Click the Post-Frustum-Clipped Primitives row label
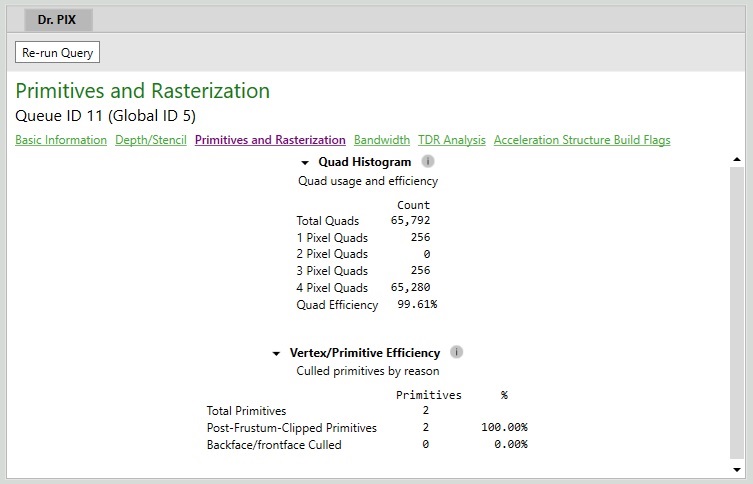 pyautogui.click(x=291, y=428)
